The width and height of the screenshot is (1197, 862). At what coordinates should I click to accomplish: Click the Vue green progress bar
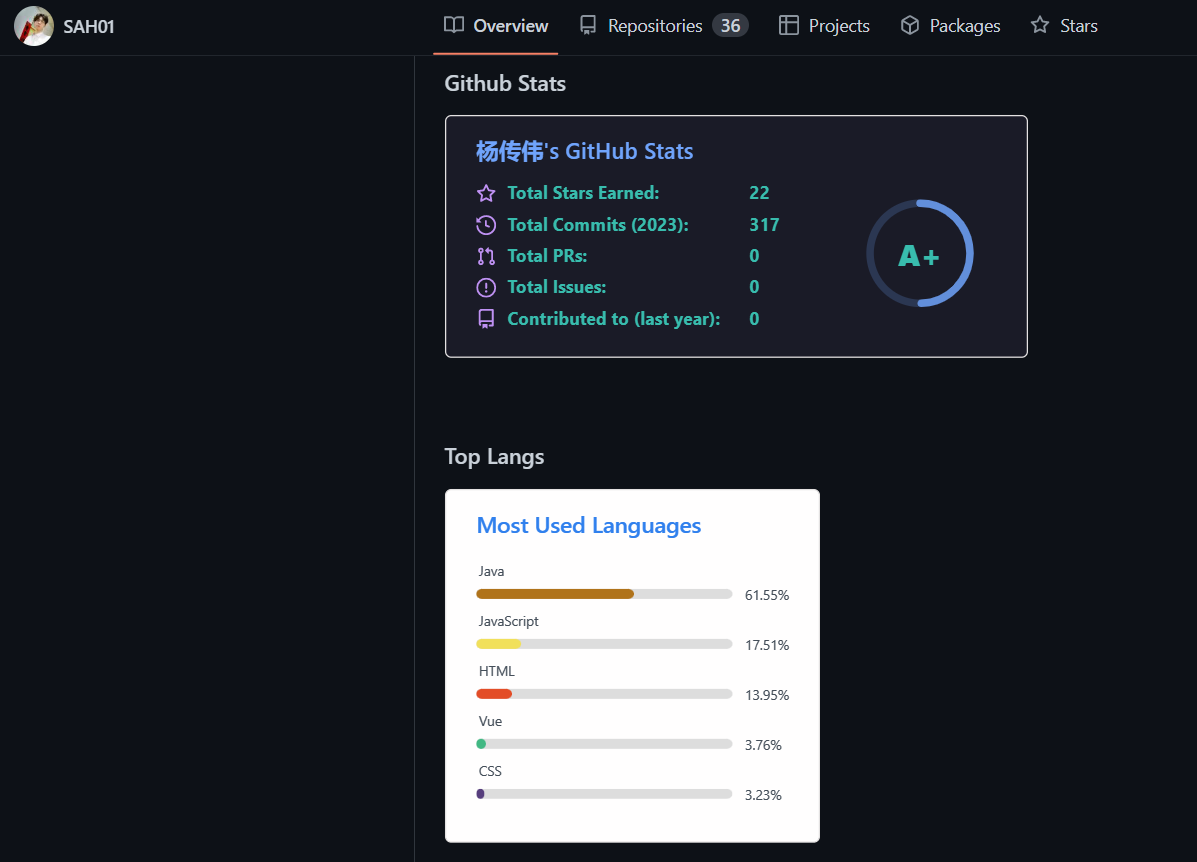coord(604,744)
